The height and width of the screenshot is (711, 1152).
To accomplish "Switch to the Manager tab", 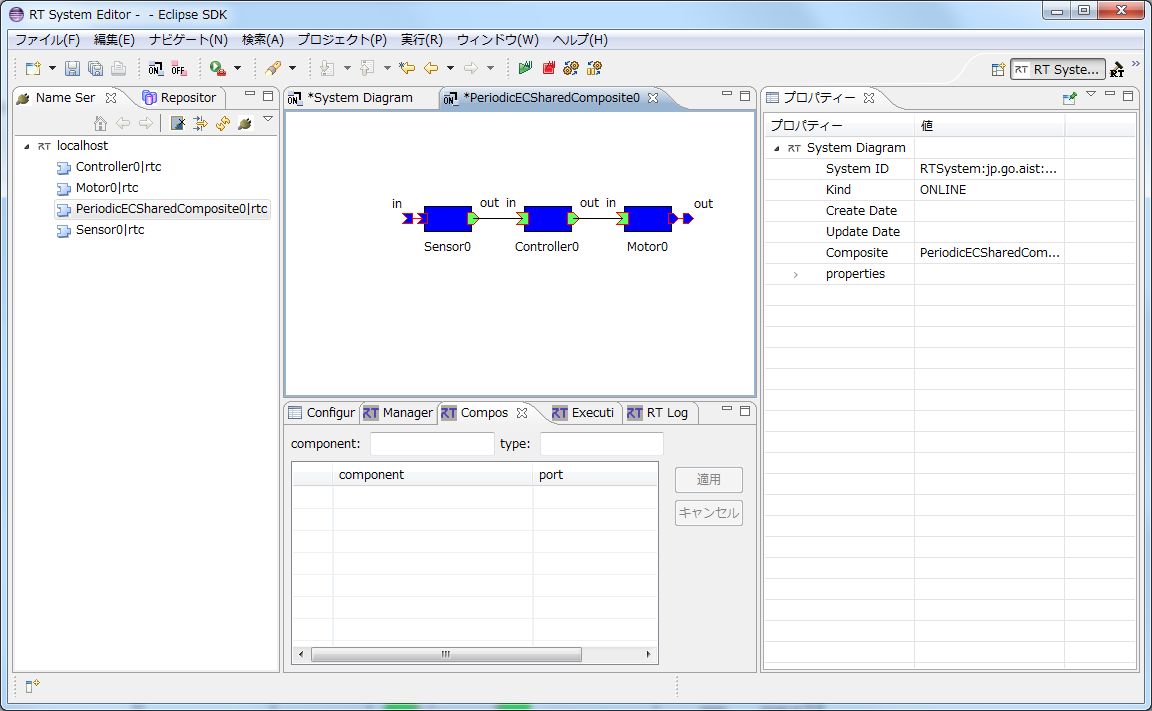I will (x=398, y=413).
